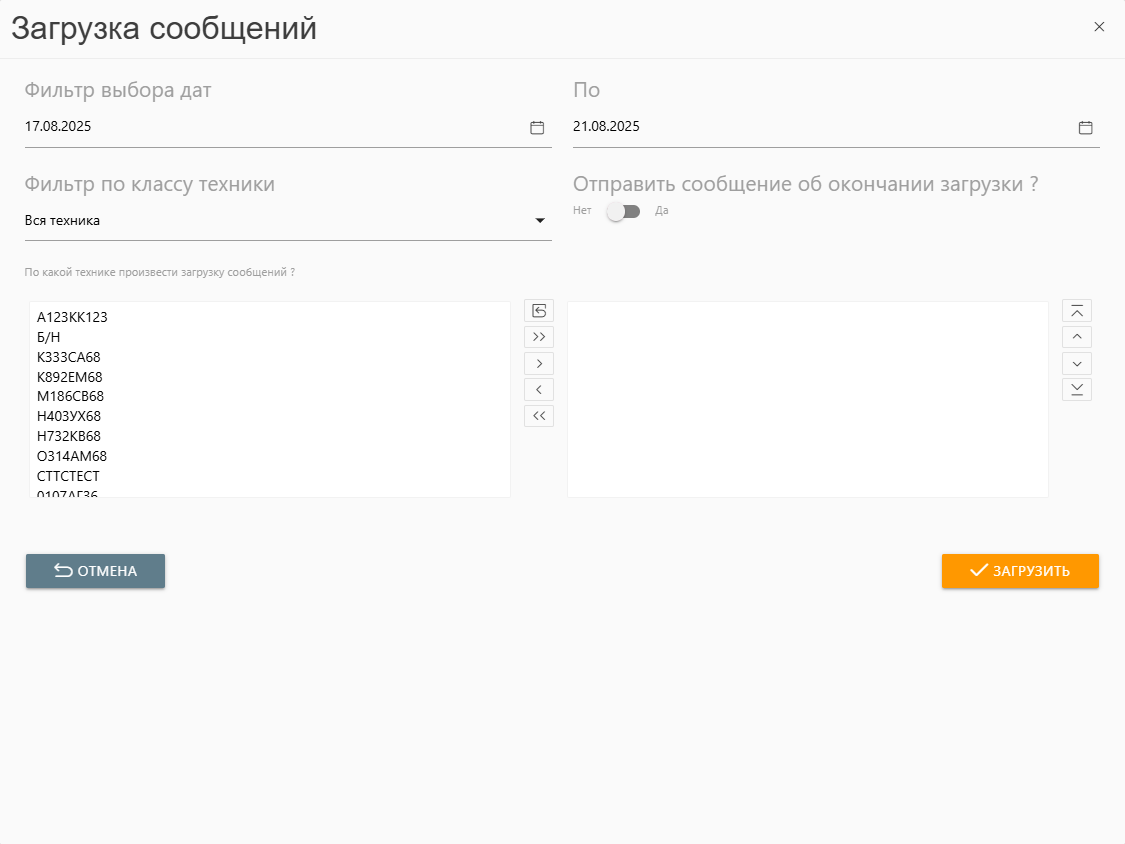Select O314AM68 in the vehicle list

pos(270,456)
